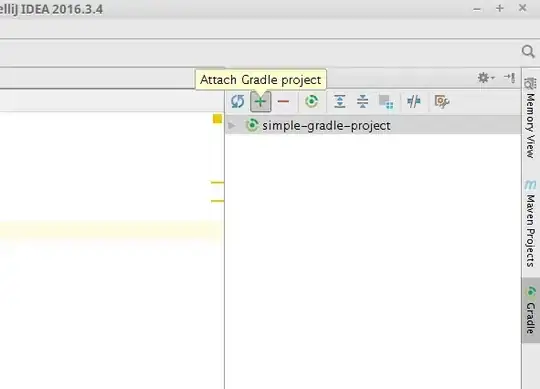Click Execute Gradle Task icon
540x389 pixels.
(x=312, y=102)
